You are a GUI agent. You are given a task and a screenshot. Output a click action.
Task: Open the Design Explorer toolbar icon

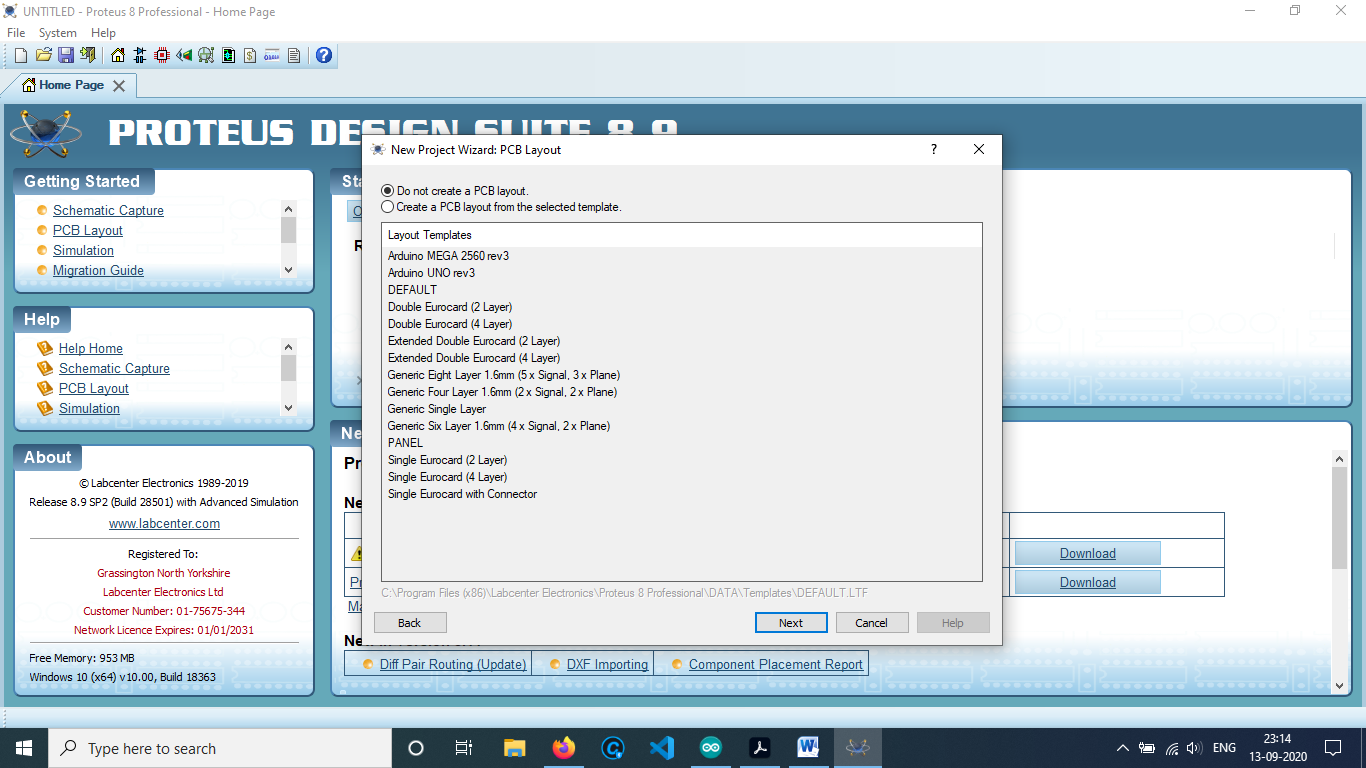pyautogui.click(x=228, y=55)
